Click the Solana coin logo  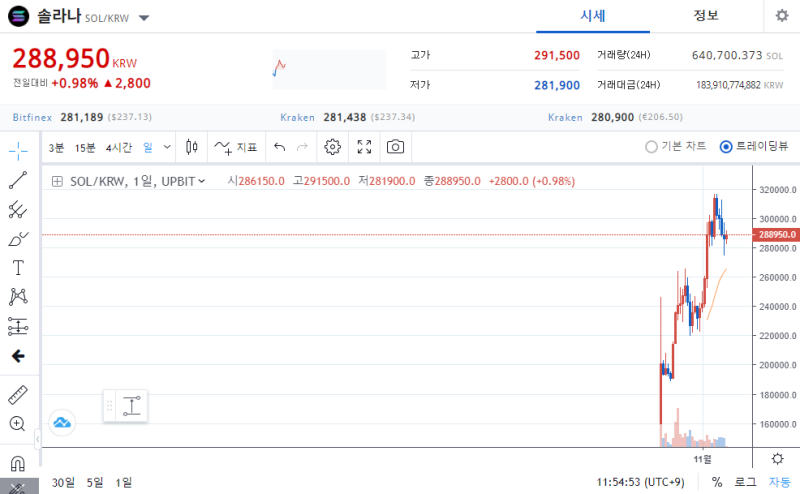pyautogui.click(x=18, y=16)
